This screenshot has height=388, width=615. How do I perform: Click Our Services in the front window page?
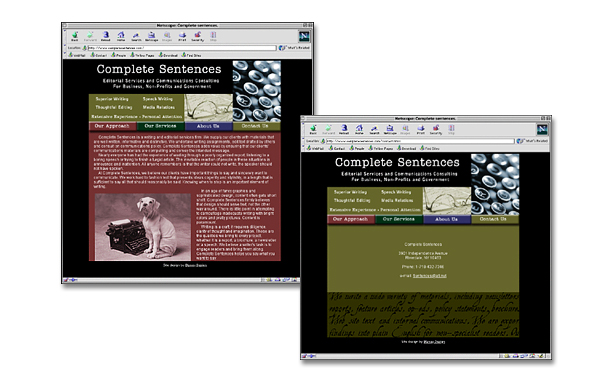coord(399,219)
